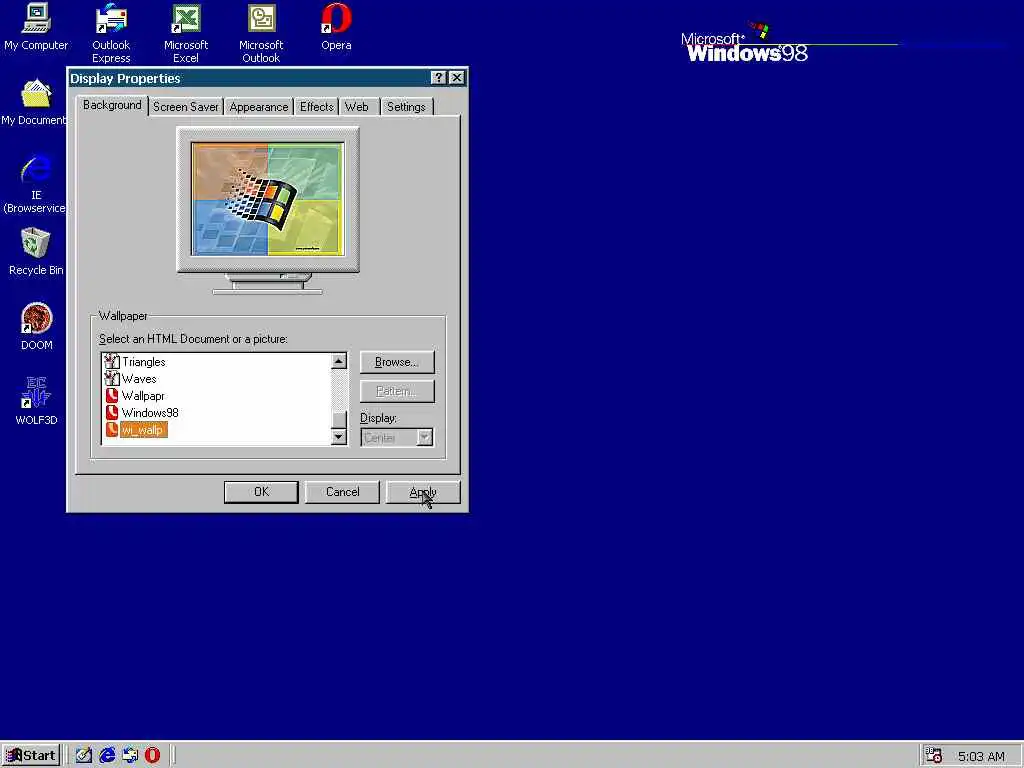This screenshot has width=1024, height=768.
Task: Select the highlighted wi_wallp wallpaper entry
Action: click(144, 430)
